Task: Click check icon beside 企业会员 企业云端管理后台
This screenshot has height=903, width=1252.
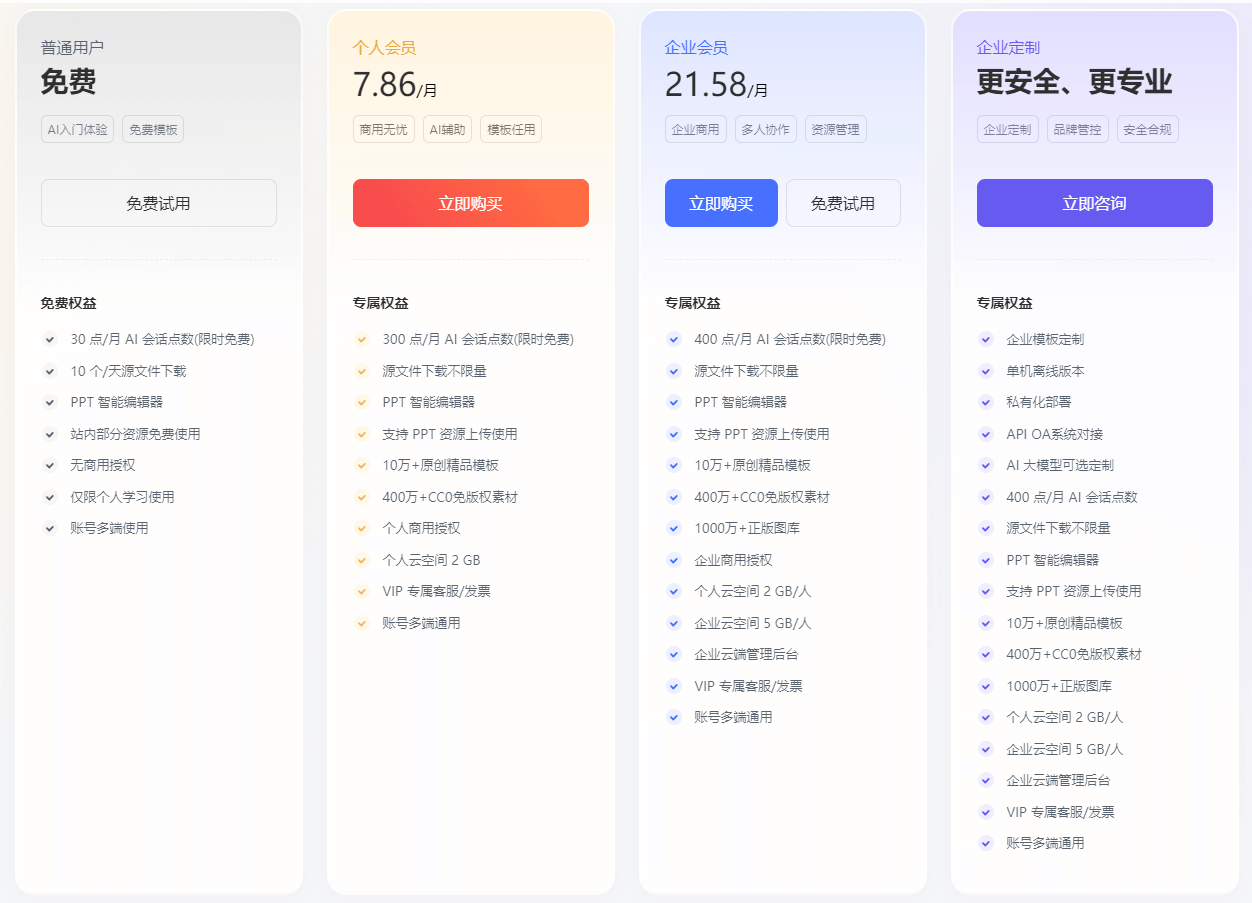Action: point(674,654)
